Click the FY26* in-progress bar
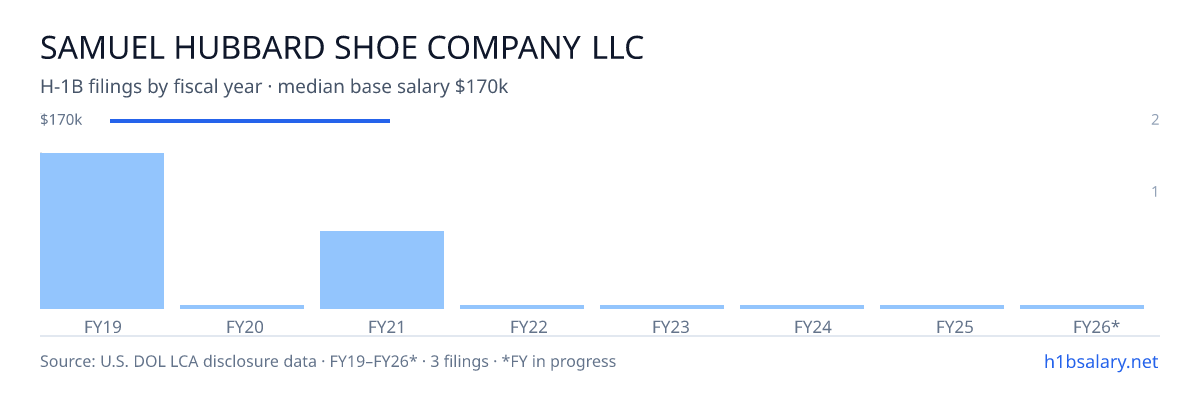 [1082, 307]
